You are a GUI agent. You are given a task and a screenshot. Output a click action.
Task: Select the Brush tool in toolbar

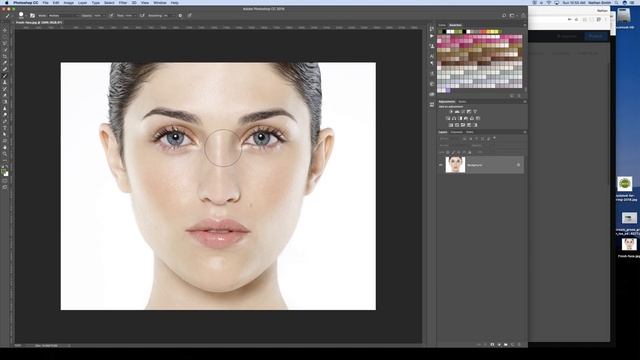tap(5, 76)
